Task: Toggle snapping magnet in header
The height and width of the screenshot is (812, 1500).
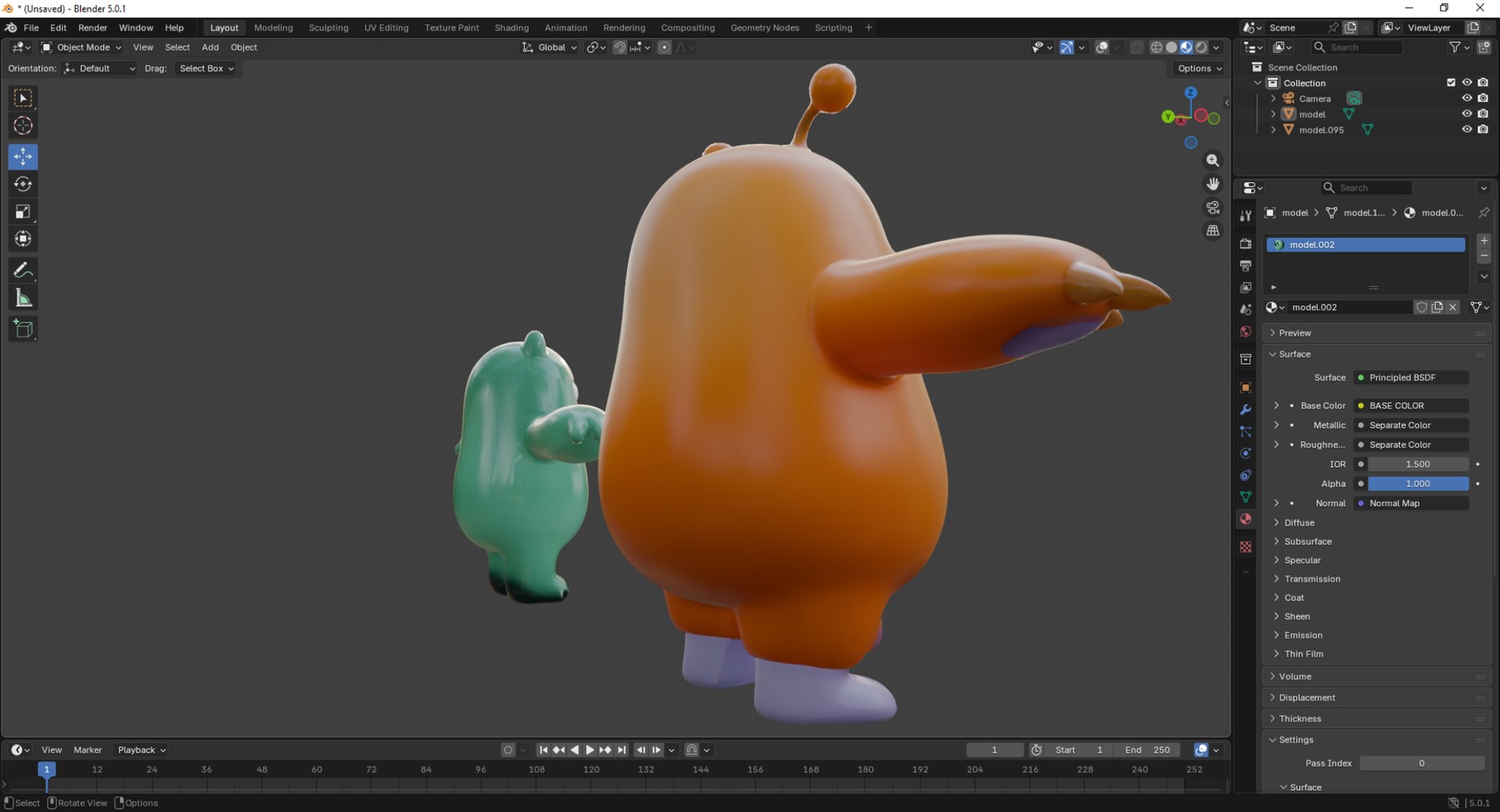Action: pyautogui.click(x=620, y=48)
